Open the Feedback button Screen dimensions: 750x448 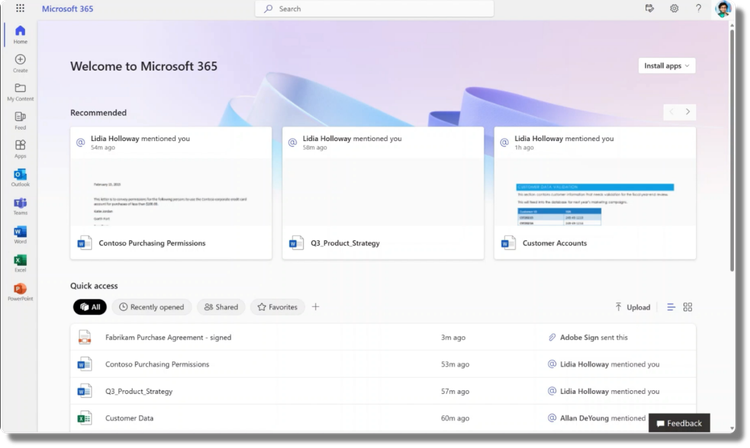[x=679, y=423]
